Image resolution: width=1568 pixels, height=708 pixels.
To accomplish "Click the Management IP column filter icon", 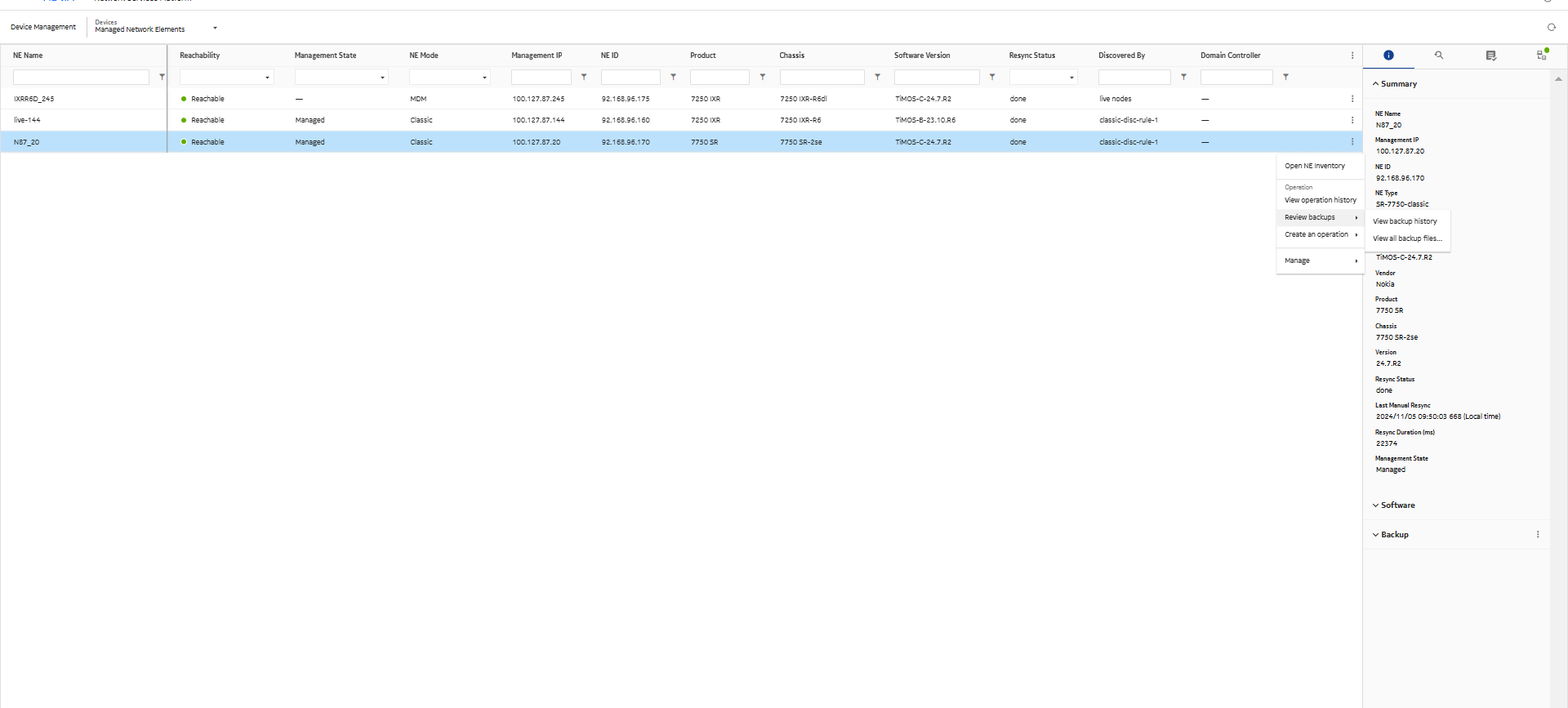I will [x=584, y=77].
